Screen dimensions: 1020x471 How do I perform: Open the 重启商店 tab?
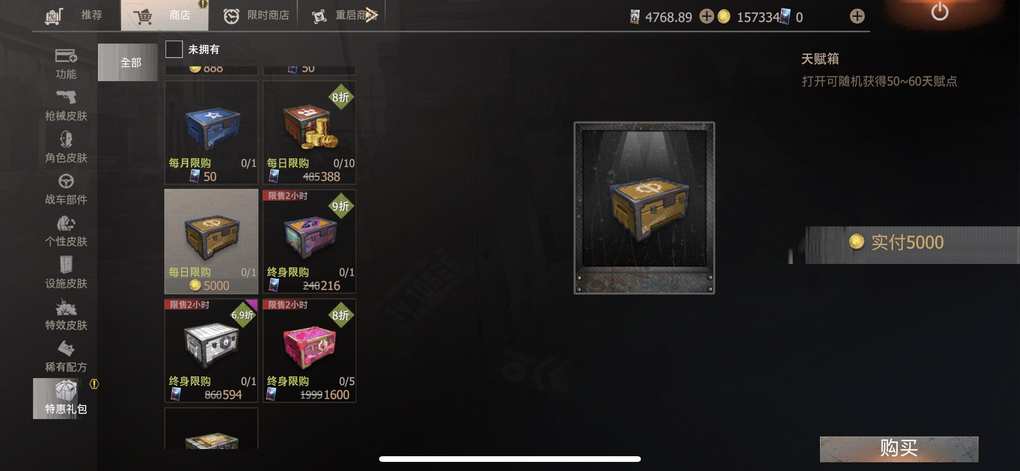point(344,16)
